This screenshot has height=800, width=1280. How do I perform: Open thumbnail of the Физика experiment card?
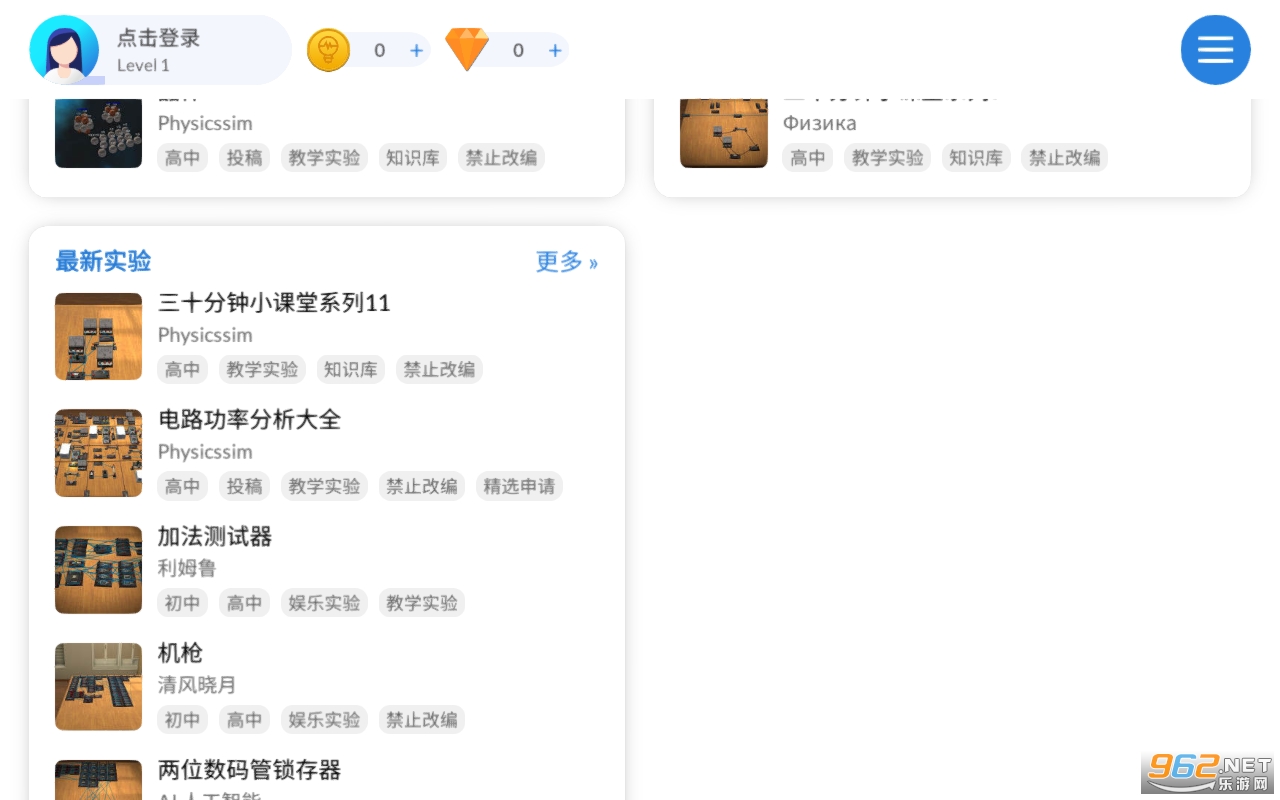pos(724,133)
